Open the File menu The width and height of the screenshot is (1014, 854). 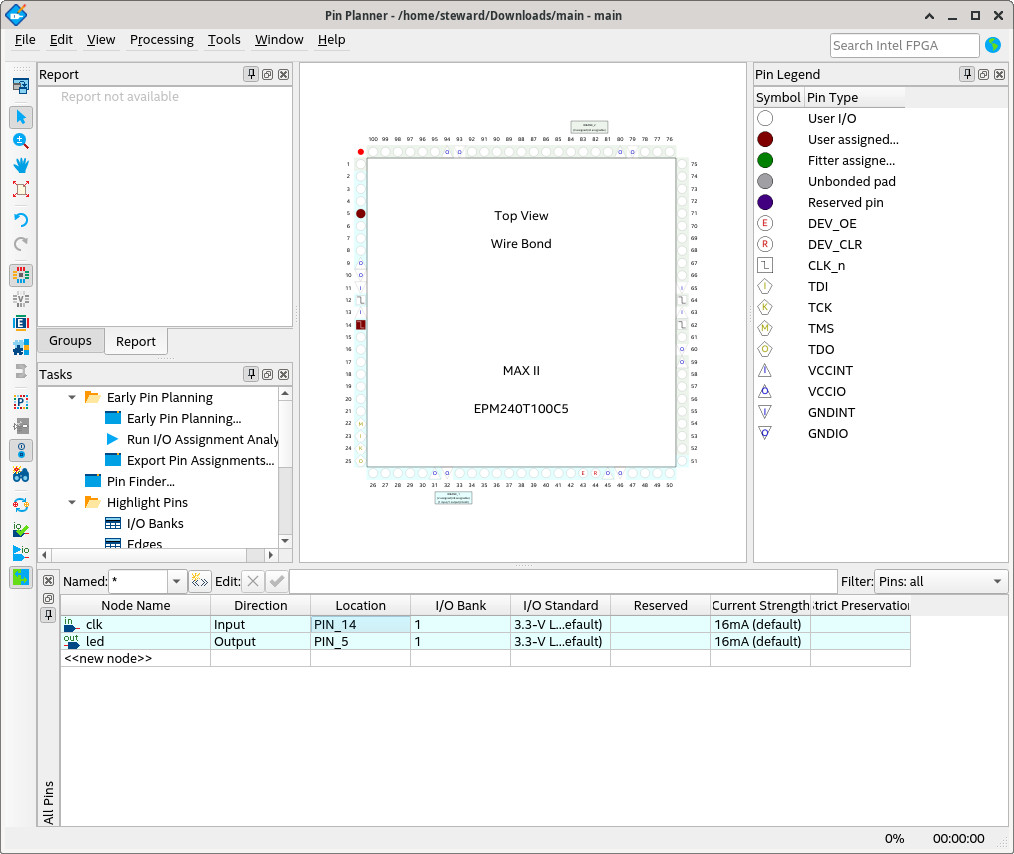pos(25,39)
